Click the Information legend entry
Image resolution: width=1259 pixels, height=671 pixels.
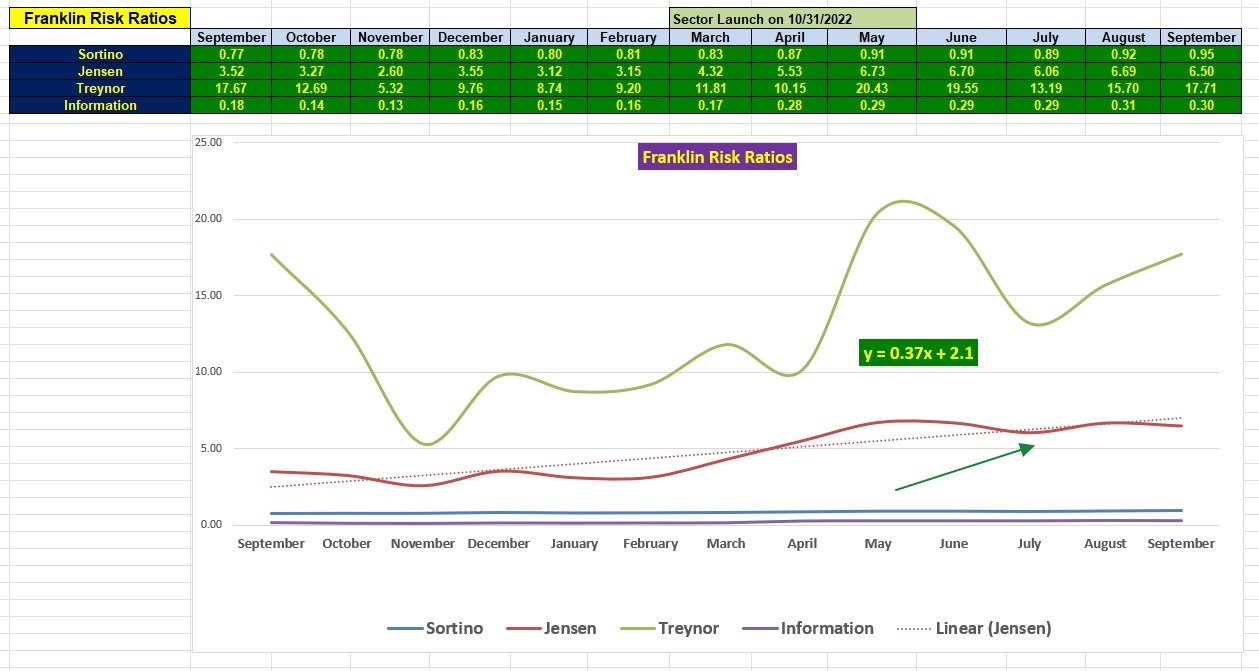point(809,628)
